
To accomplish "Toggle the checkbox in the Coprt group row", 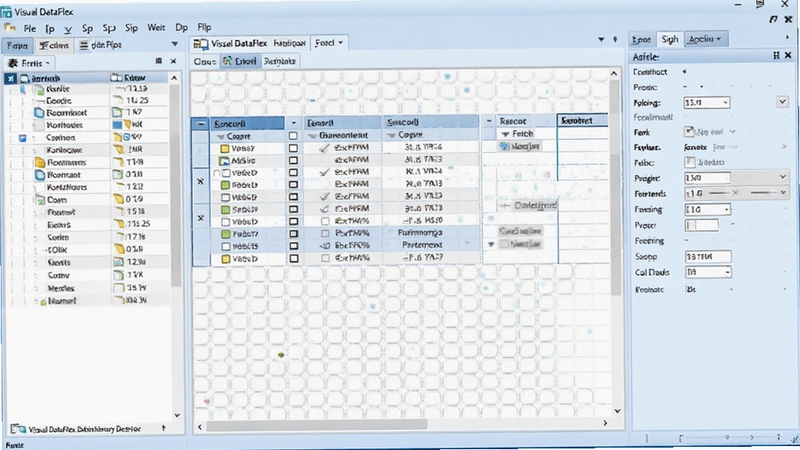I will [x=293, y=136].
